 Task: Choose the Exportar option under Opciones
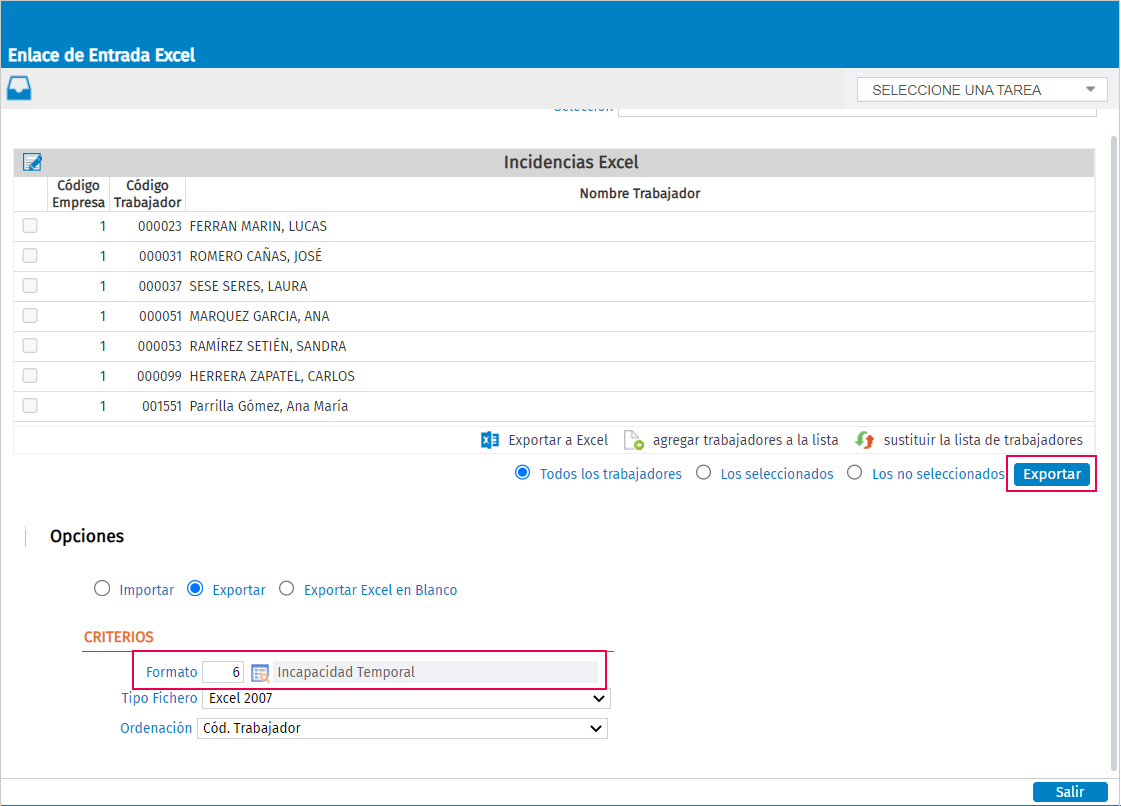point(195,589)
